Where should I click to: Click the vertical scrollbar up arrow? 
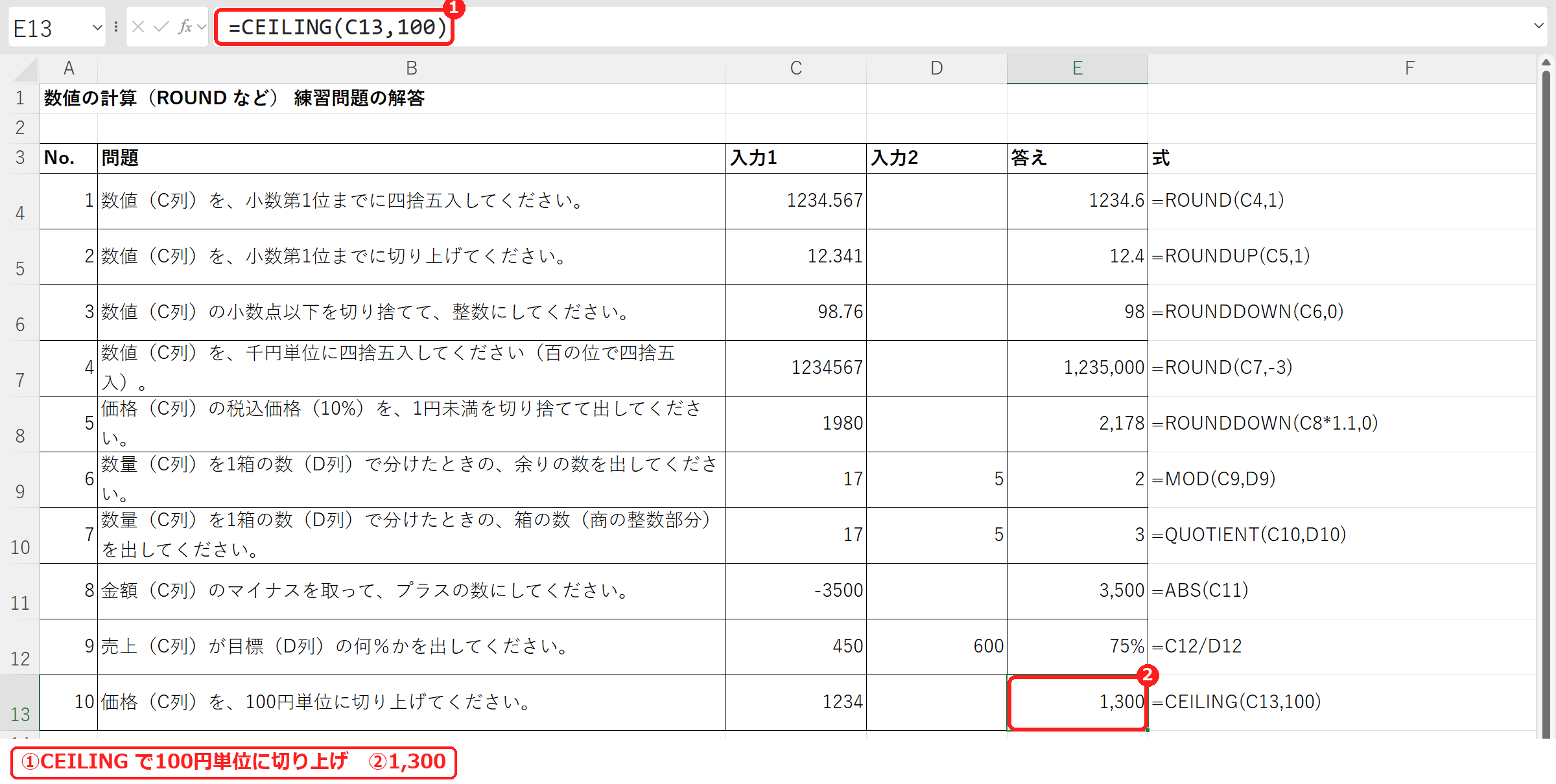1546,63
